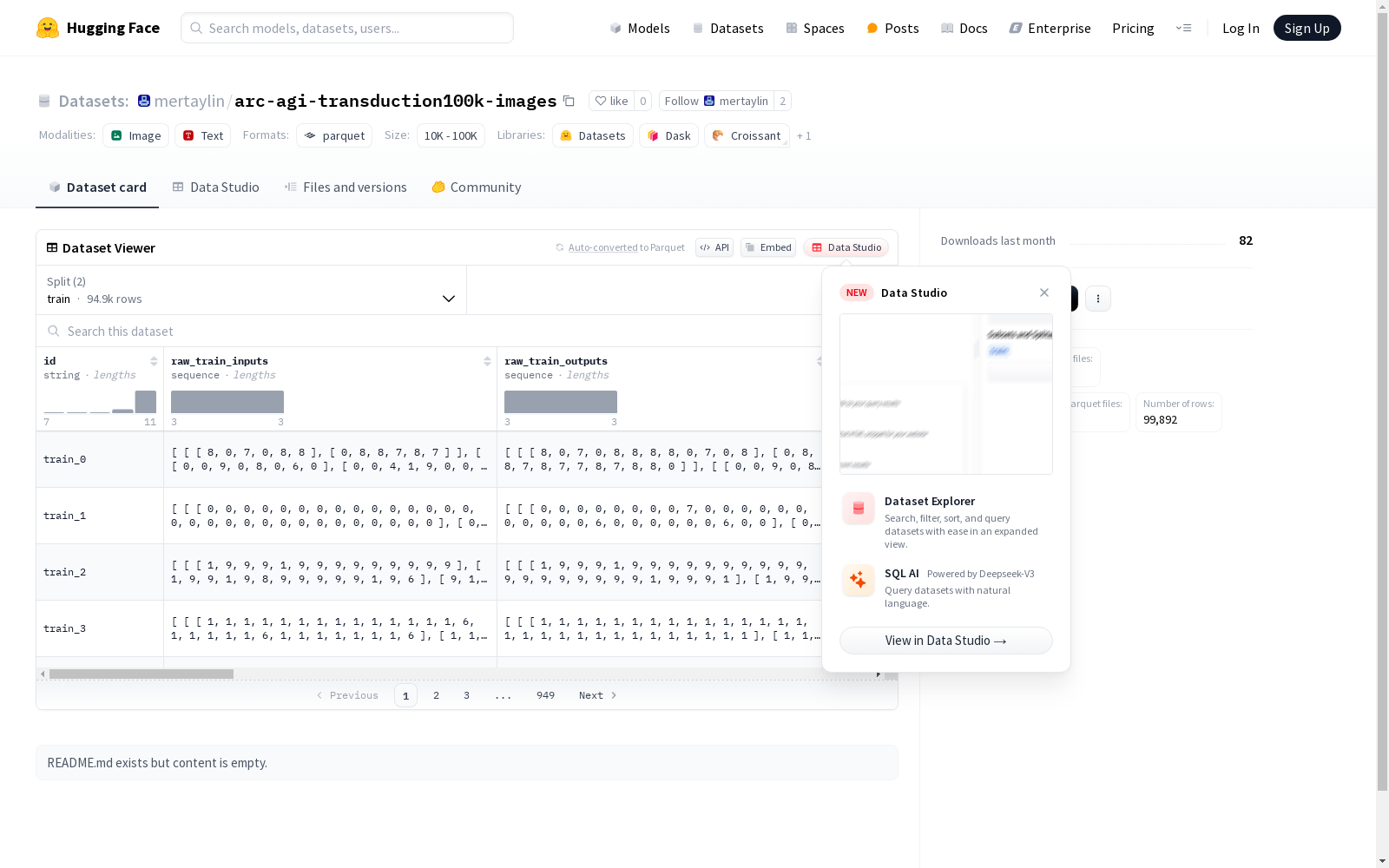Close the Data Studio popup

[x=1044, y=293]
